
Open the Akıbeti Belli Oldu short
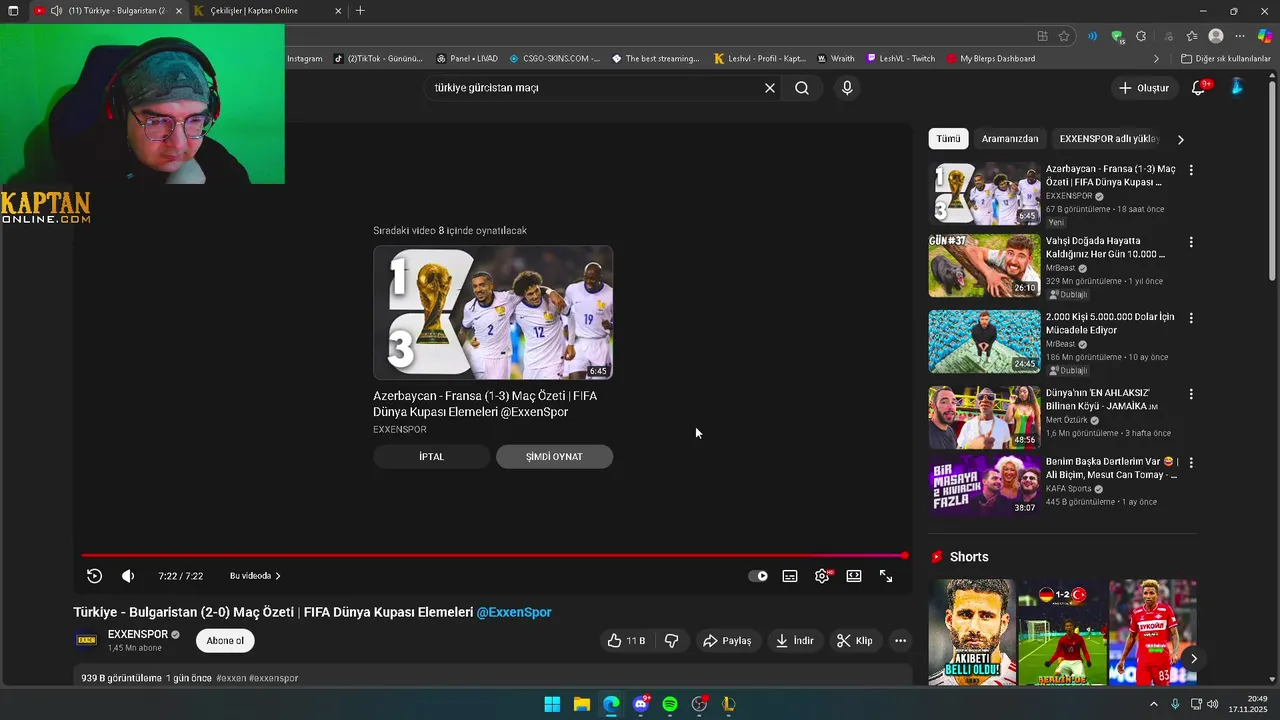click(x=972, y=632)
